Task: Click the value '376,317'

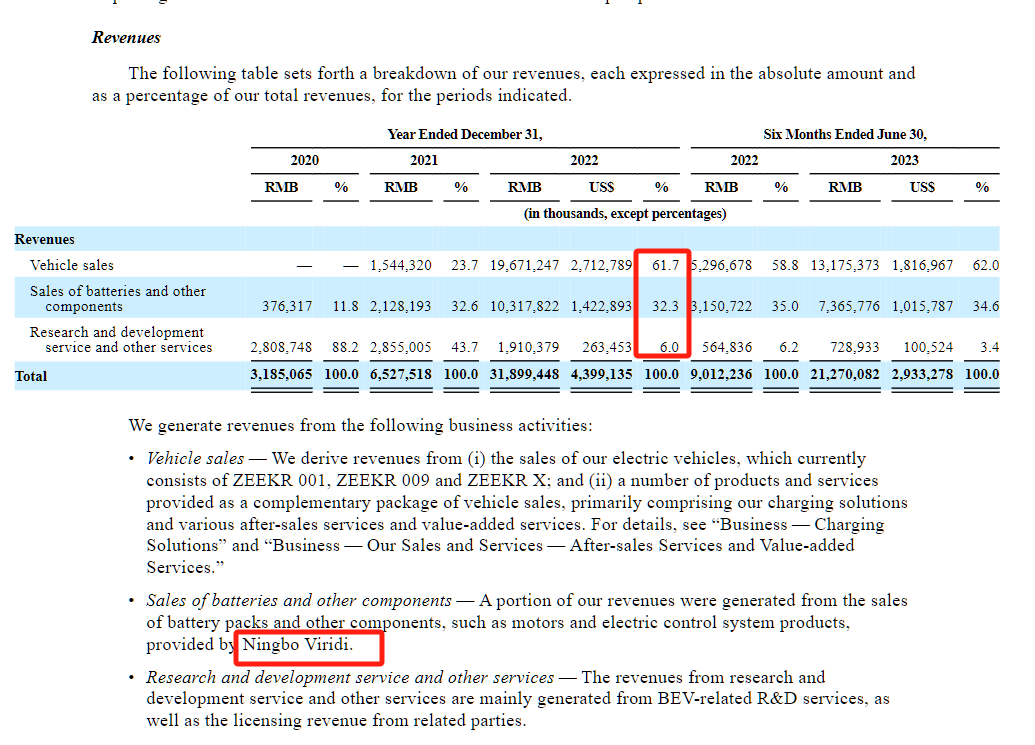Action: 287,307
